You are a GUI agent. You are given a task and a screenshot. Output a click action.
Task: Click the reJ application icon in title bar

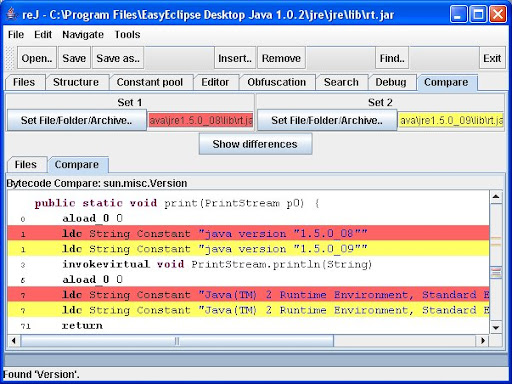pos(12,14)
